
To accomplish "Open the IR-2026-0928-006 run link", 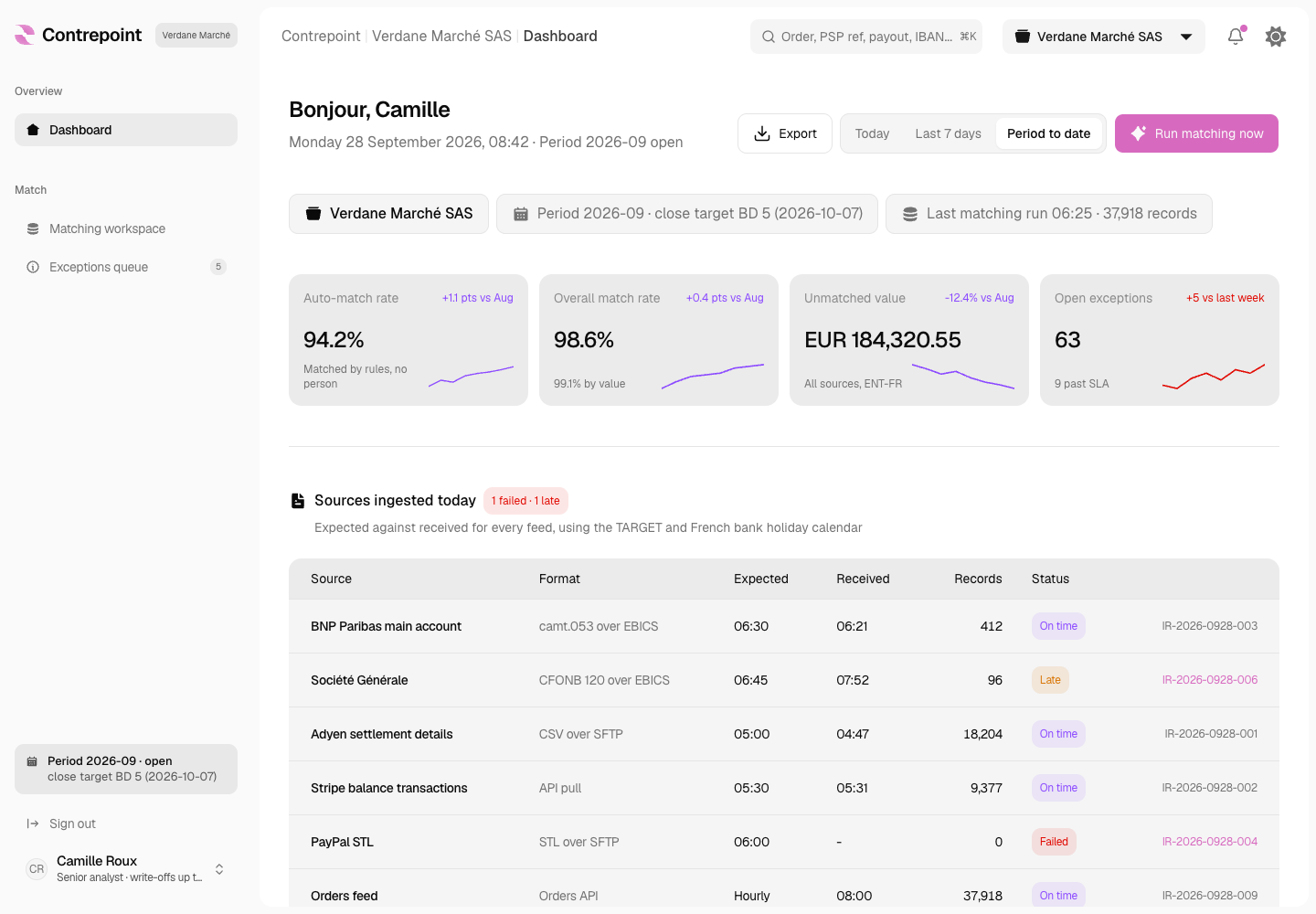I will tap(1209, 680).
